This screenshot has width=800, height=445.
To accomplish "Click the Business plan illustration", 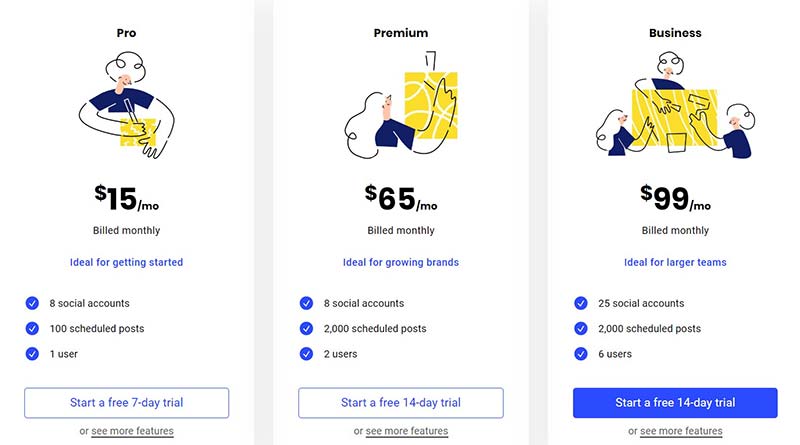I will point(674,113).
